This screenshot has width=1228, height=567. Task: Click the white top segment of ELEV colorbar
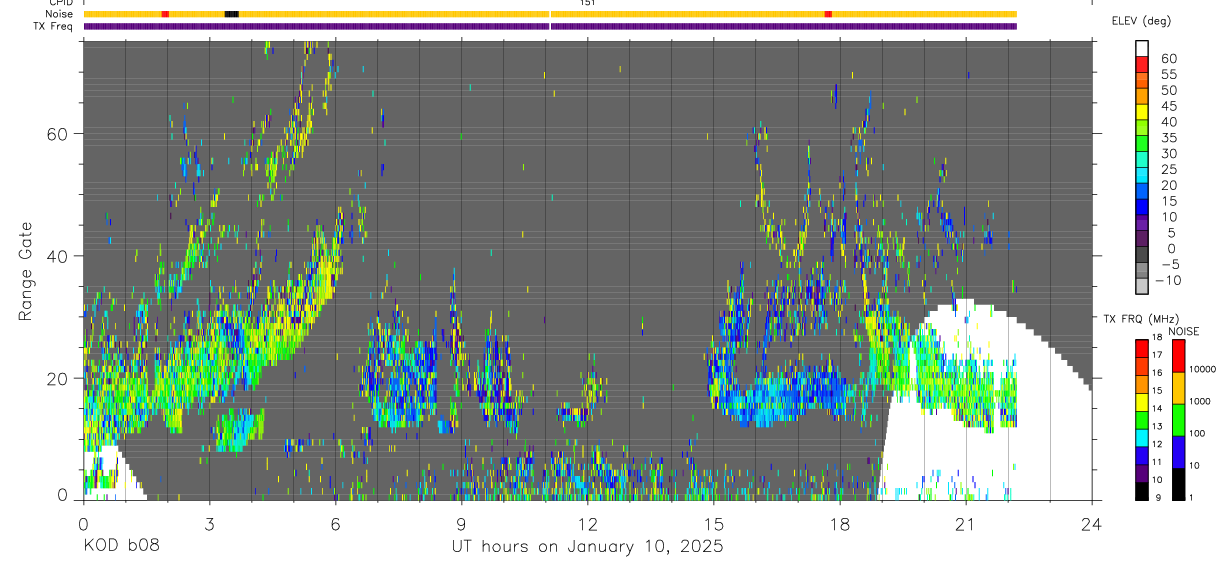tap(1142, 48)
